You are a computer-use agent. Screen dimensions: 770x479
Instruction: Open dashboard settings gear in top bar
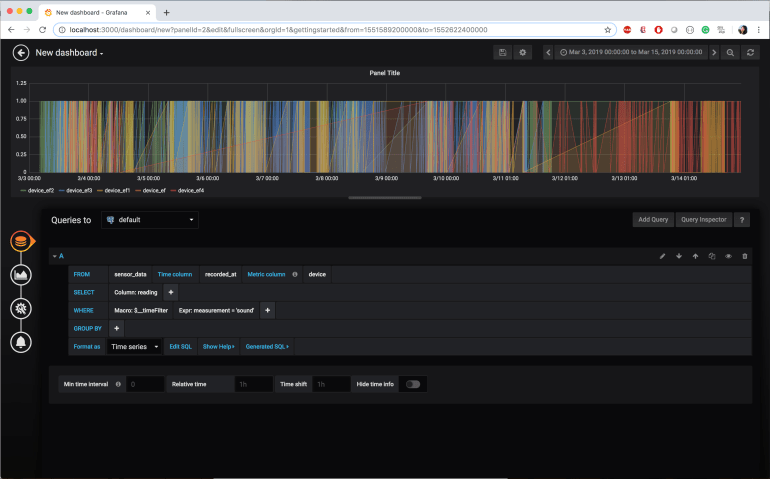(522, 53)
